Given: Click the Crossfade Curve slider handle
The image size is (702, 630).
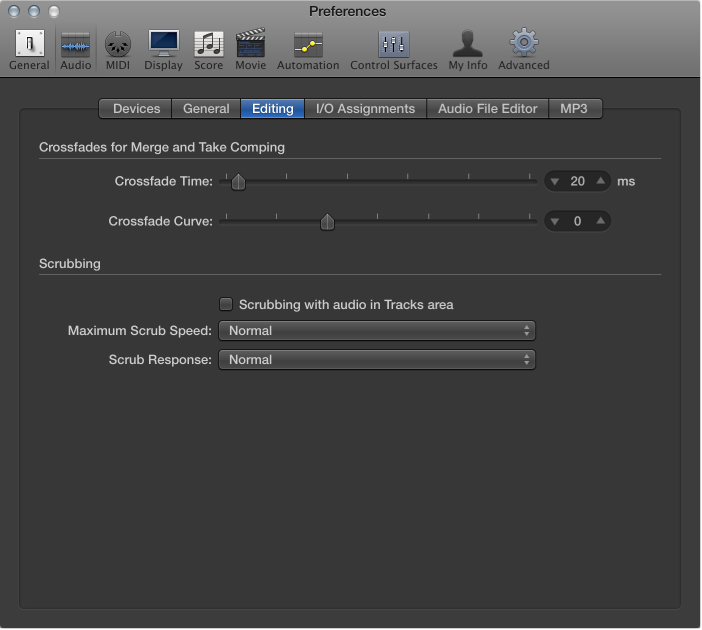Looking at the screenshot, I should (x=327, y=222).
